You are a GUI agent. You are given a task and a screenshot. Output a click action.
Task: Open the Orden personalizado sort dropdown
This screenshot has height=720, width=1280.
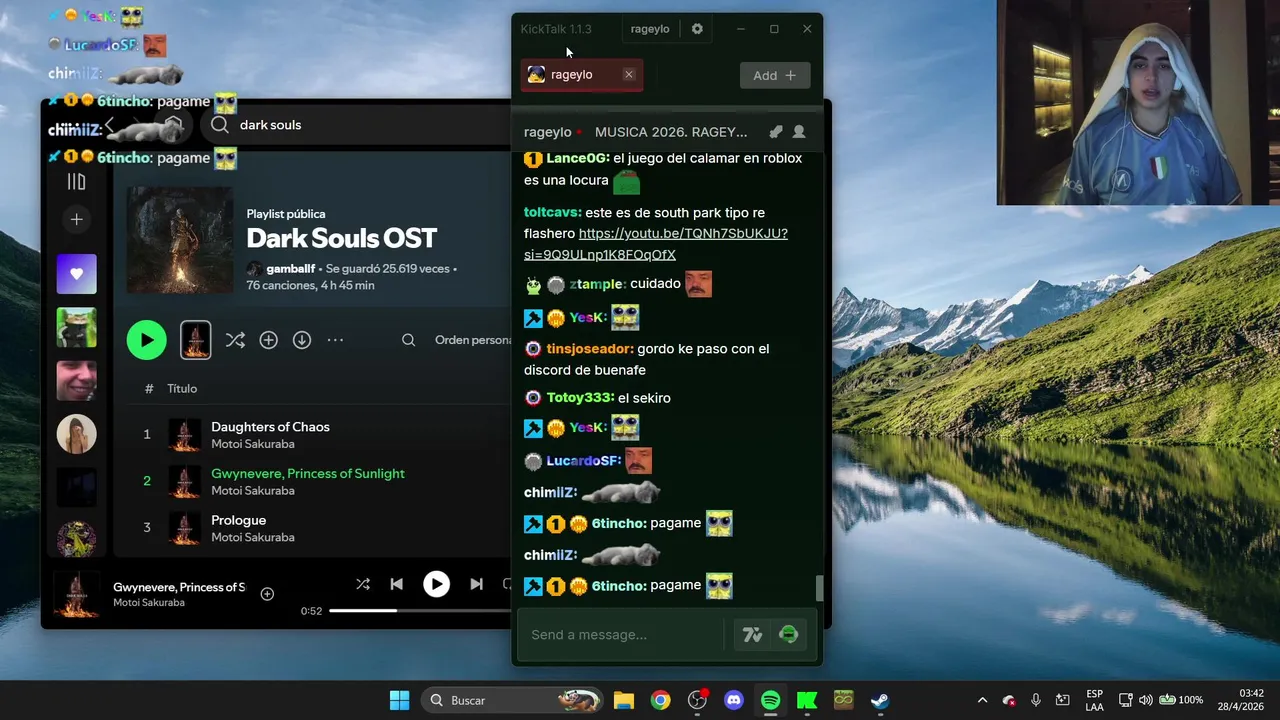coord(473,340)
